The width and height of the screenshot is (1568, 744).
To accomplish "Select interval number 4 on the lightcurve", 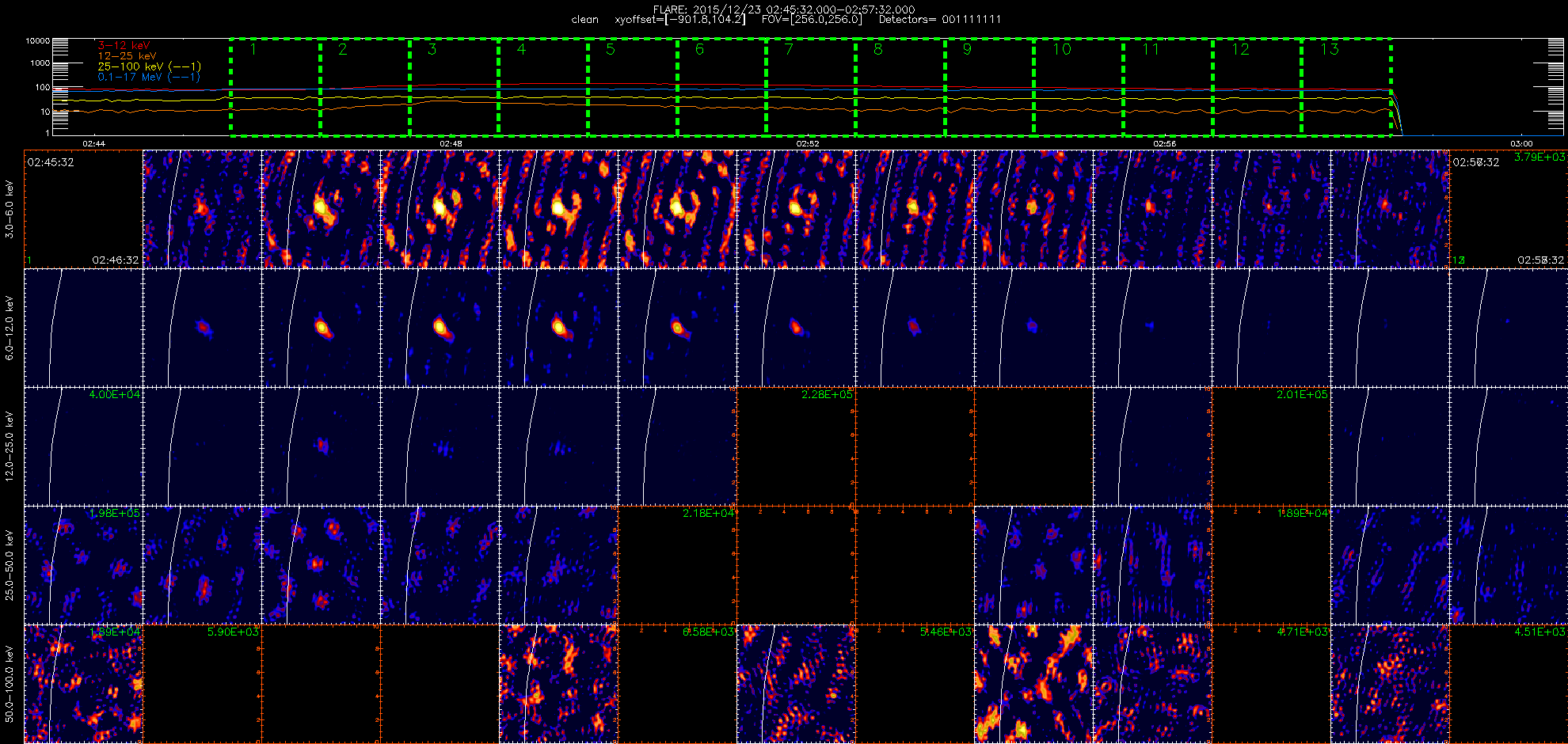I will click(x=521, y=50).
